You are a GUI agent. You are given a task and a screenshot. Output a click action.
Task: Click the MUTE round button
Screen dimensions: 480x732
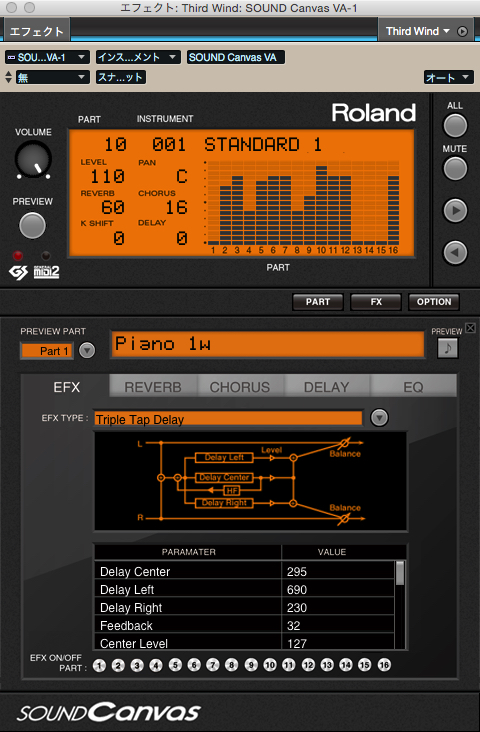point(455,169)
